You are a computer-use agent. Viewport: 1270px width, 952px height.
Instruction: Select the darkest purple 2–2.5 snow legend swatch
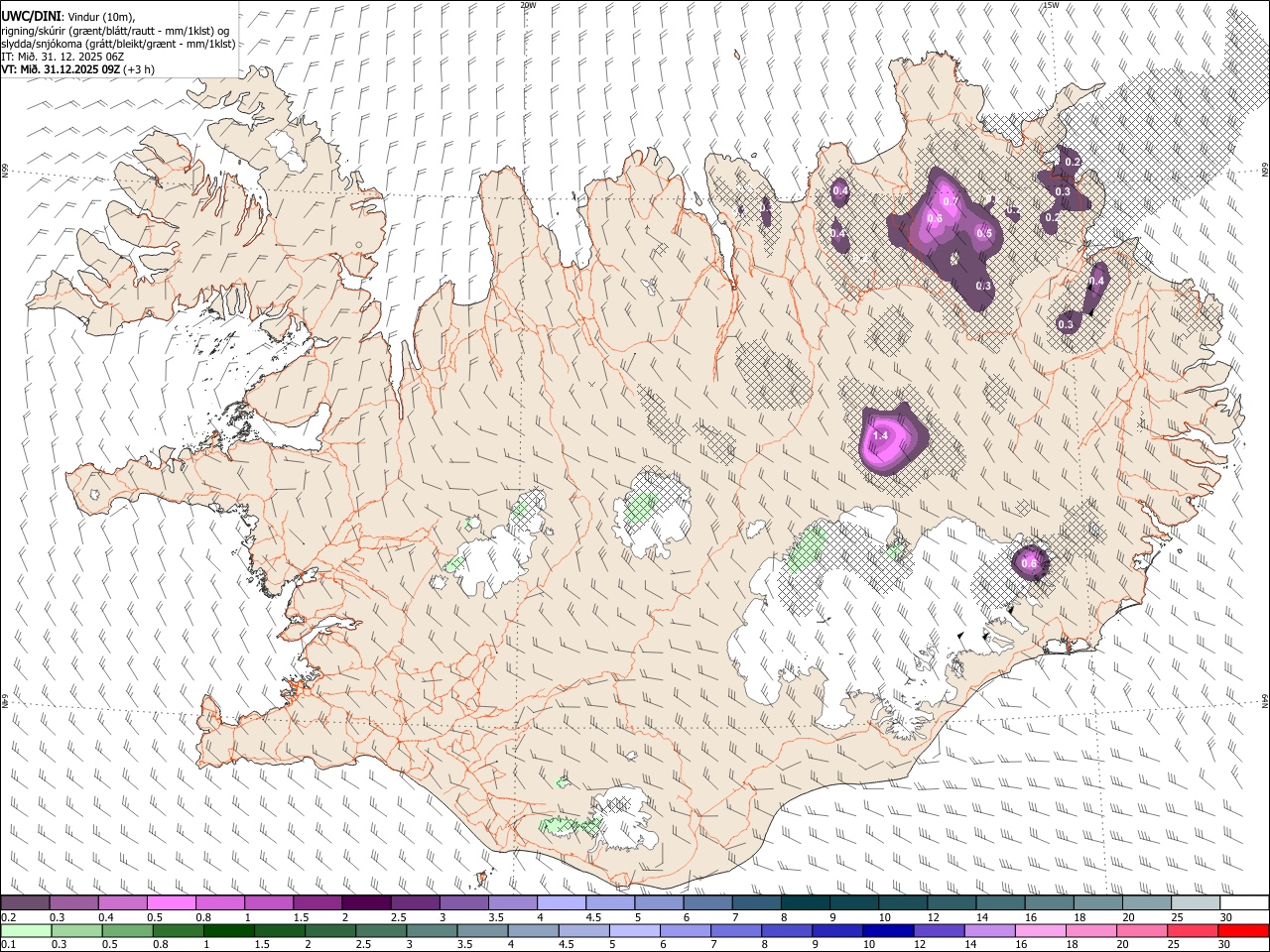pos(366,902)
